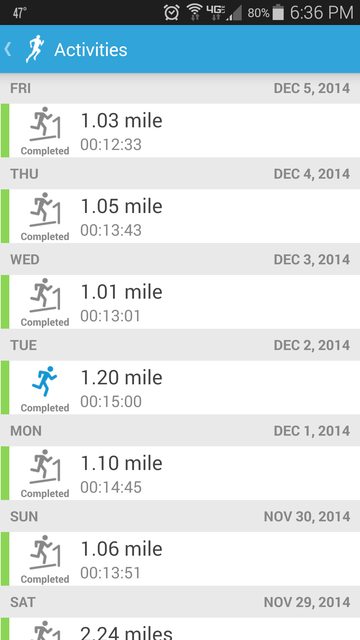Open the 1.06 mile activity entry
The width and height of the screenshot is (360, 640).
click(x=180, y=559)
